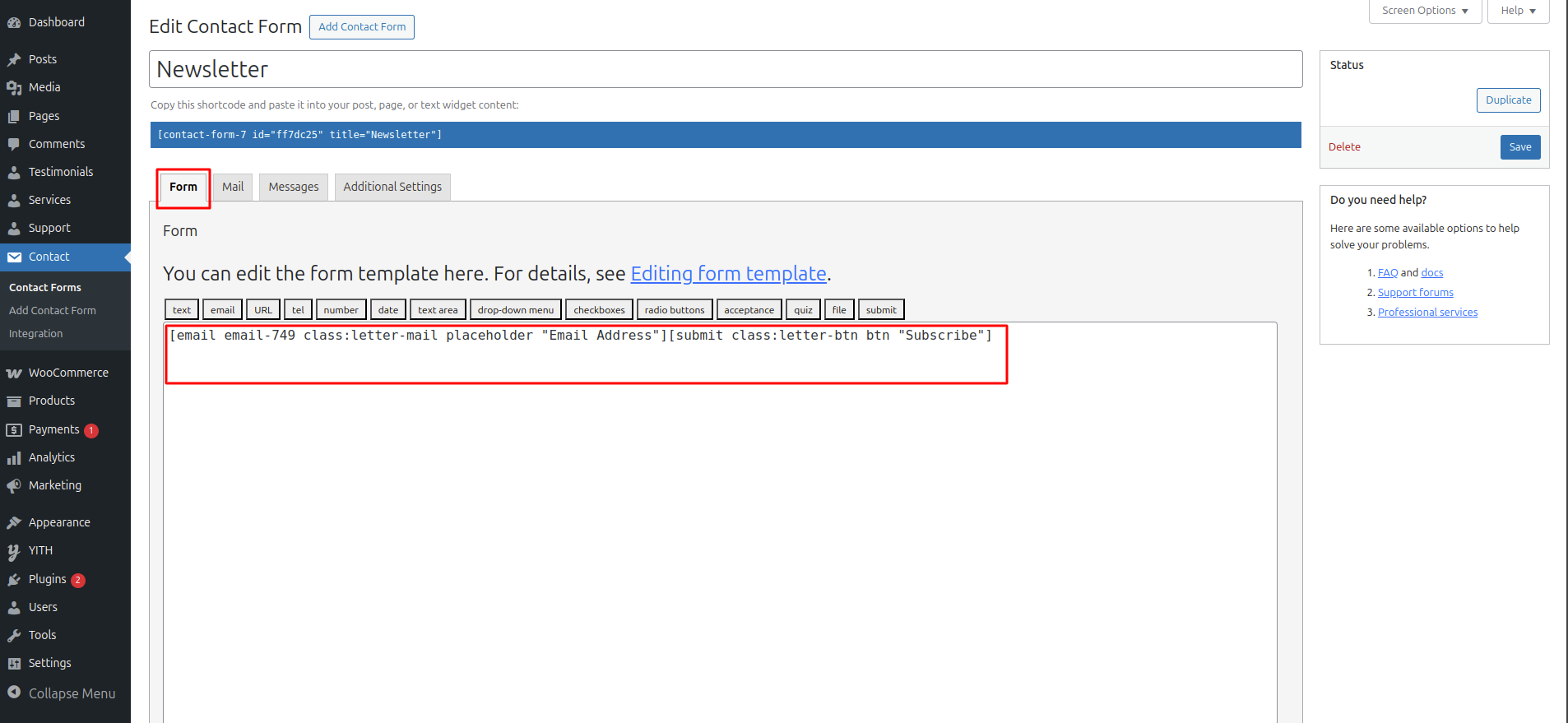1568x723 pixels.
Task: Click the Services person icon
Action: 14,201
